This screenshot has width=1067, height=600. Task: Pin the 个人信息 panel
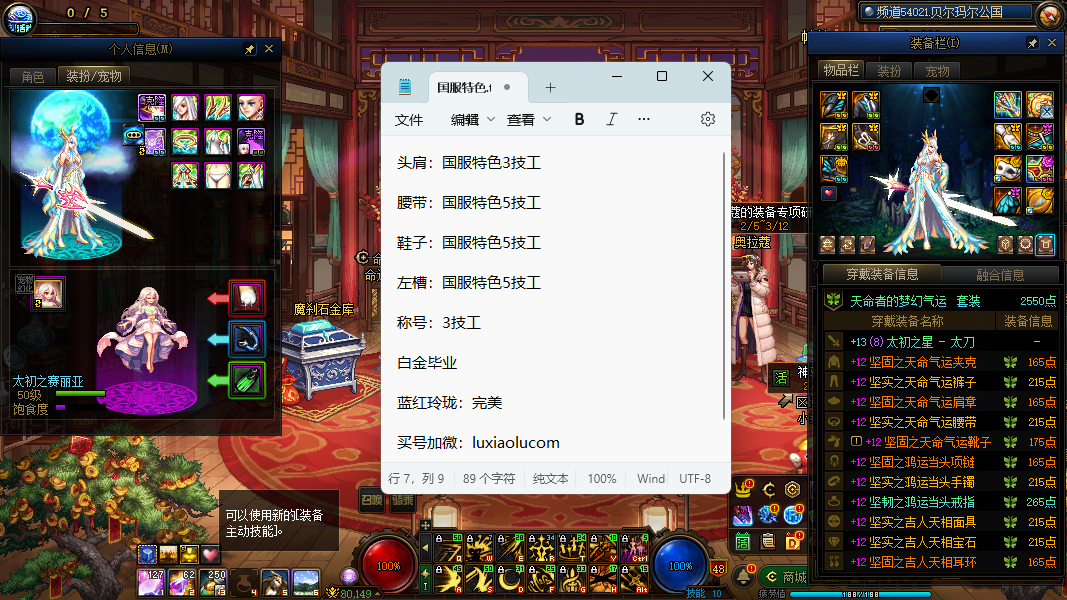pos(249,49)
